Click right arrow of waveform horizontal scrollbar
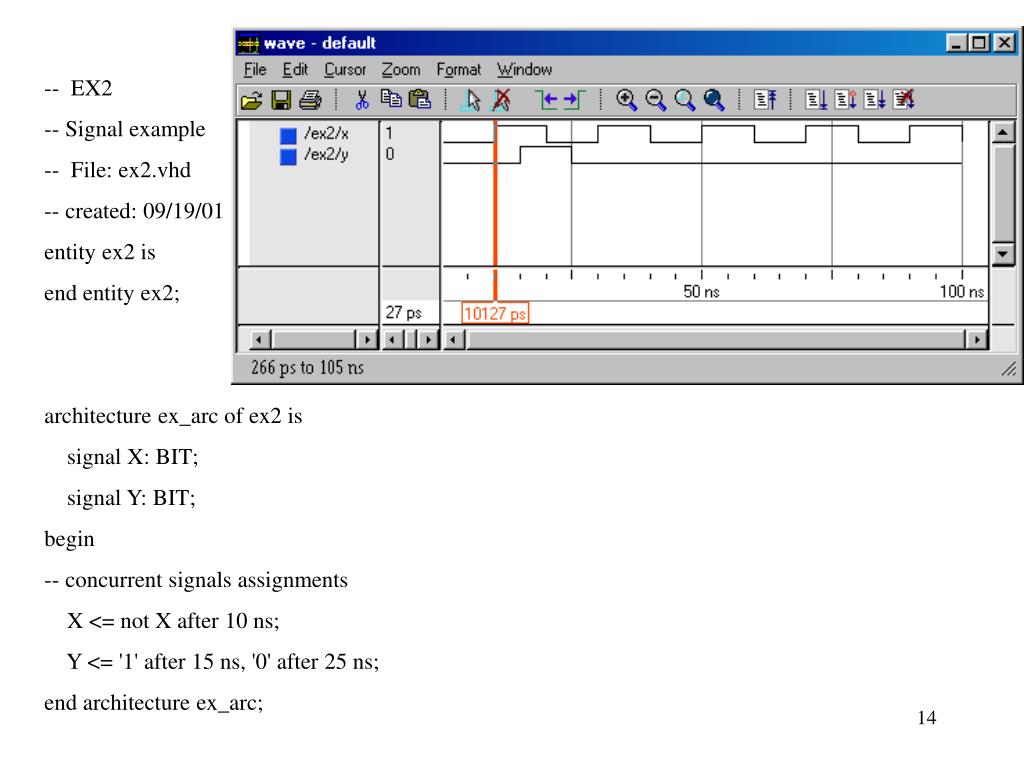Screen dimensions: 1024x768 (x=977, y=340)
